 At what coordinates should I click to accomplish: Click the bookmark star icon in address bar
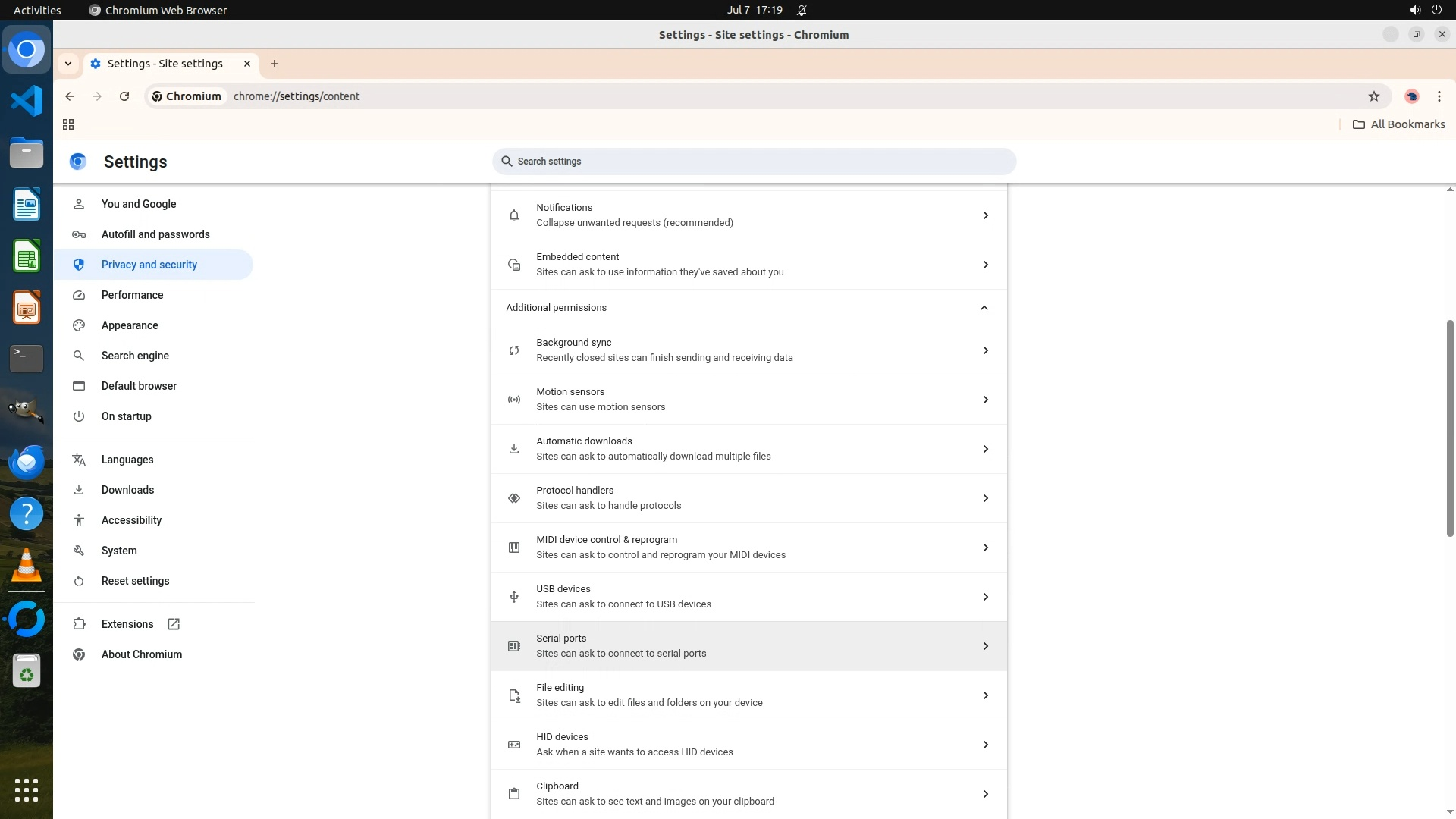[1373, 96]
